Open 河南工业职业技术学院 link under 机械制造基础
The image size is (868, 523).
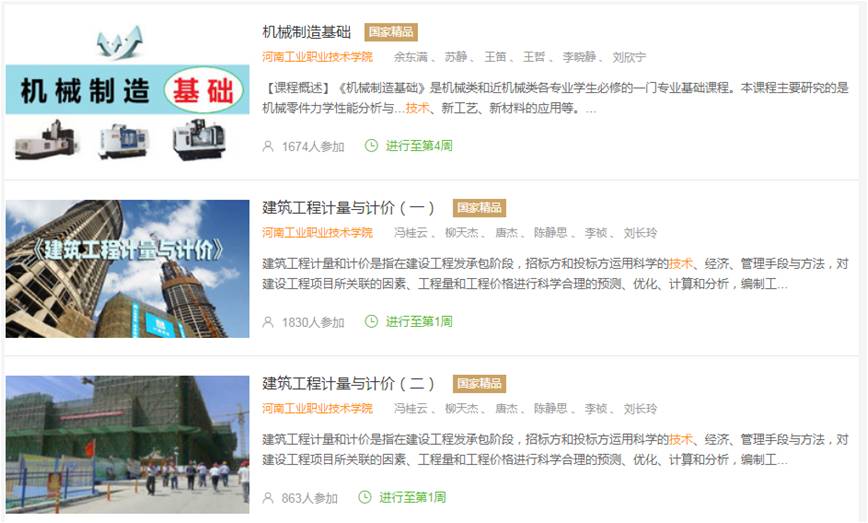[317, 57]
